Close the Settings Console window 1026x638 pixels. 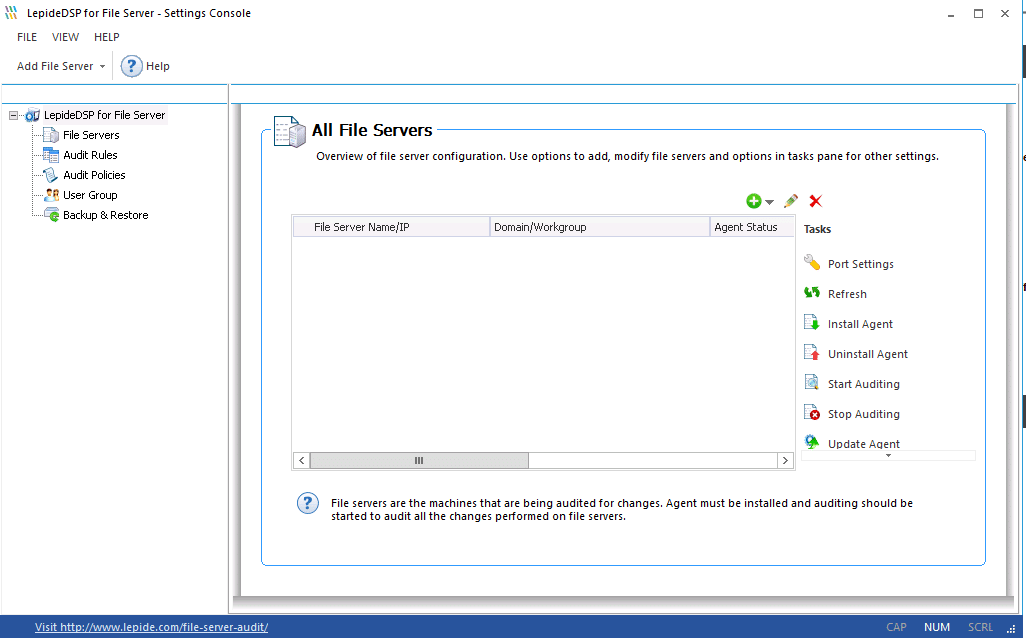1005,14
